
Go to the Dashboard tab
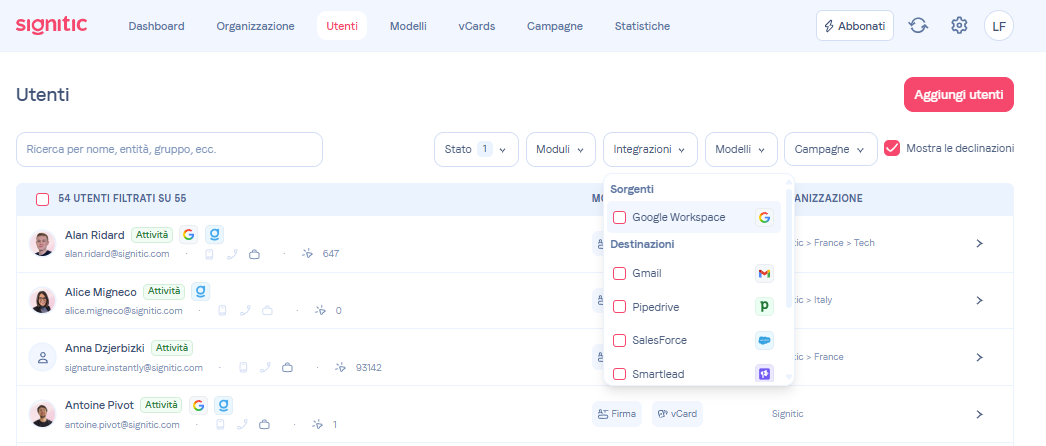point(156,26)
